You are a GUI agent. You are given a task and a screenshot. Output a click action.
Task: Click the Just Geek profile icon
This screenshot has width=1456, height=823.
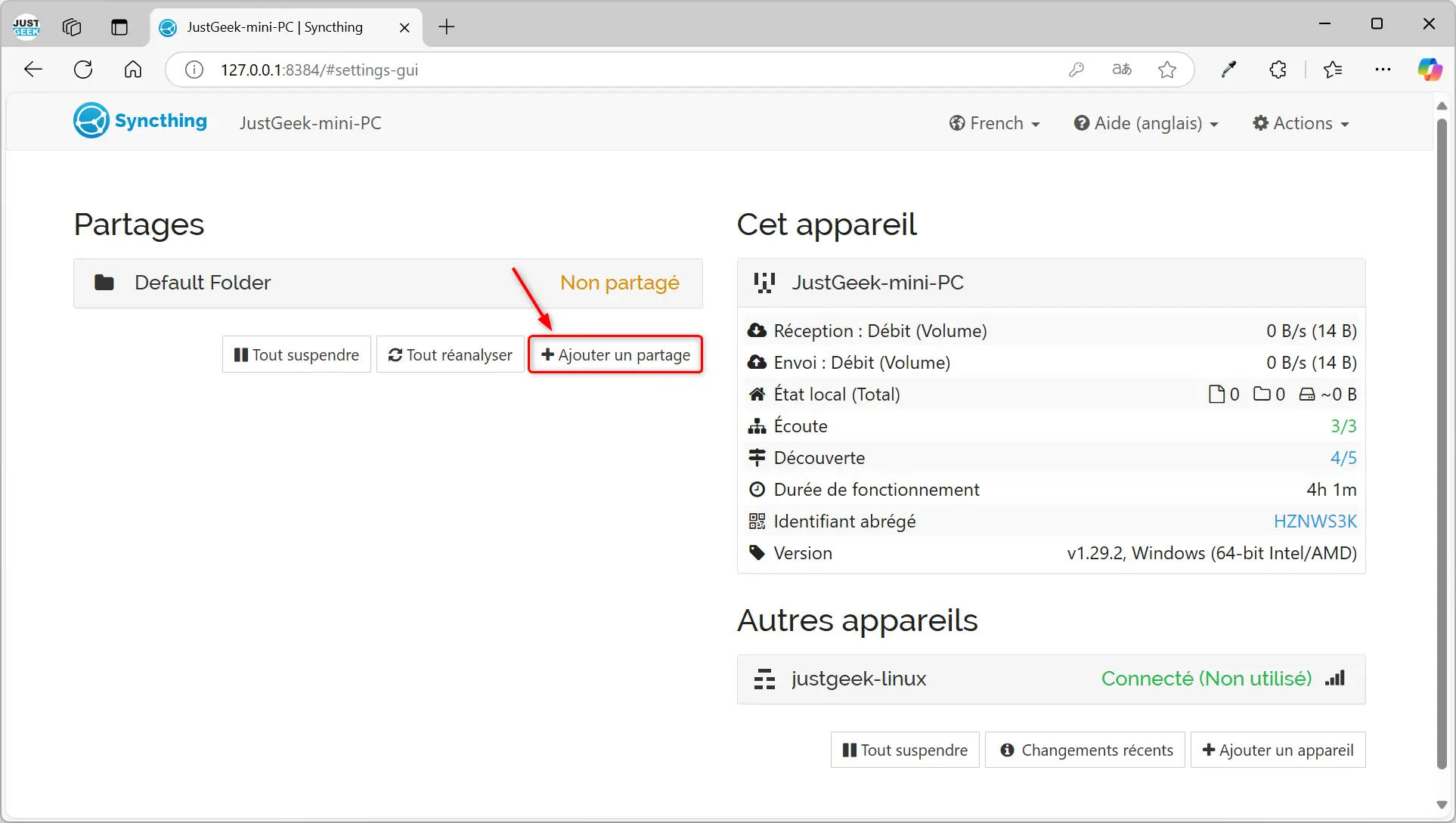click(x=26, y=27)
